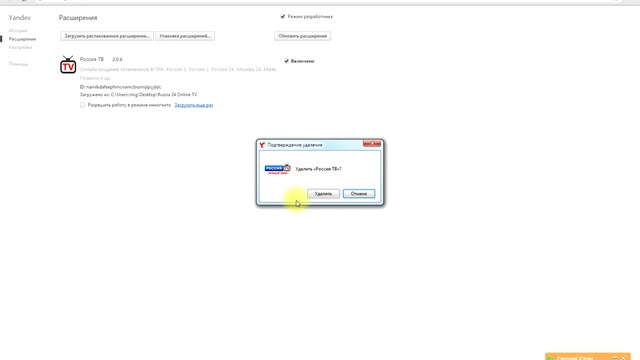Image resolution: width=640 pixels, height=360 pixels.
Task: Click Загрузить распакованное расширение button
Action: tap(107, 36)
